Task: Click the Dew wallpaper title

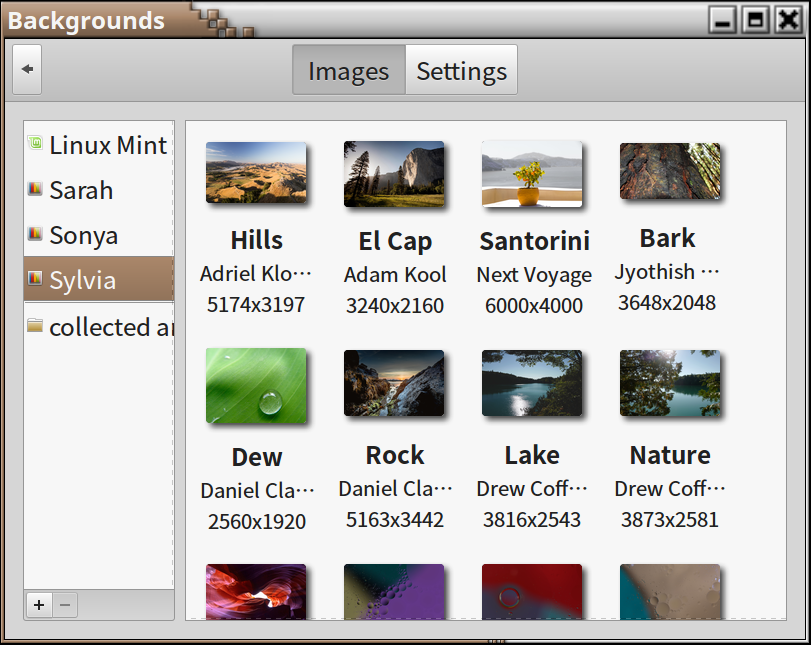Action: 257,457
